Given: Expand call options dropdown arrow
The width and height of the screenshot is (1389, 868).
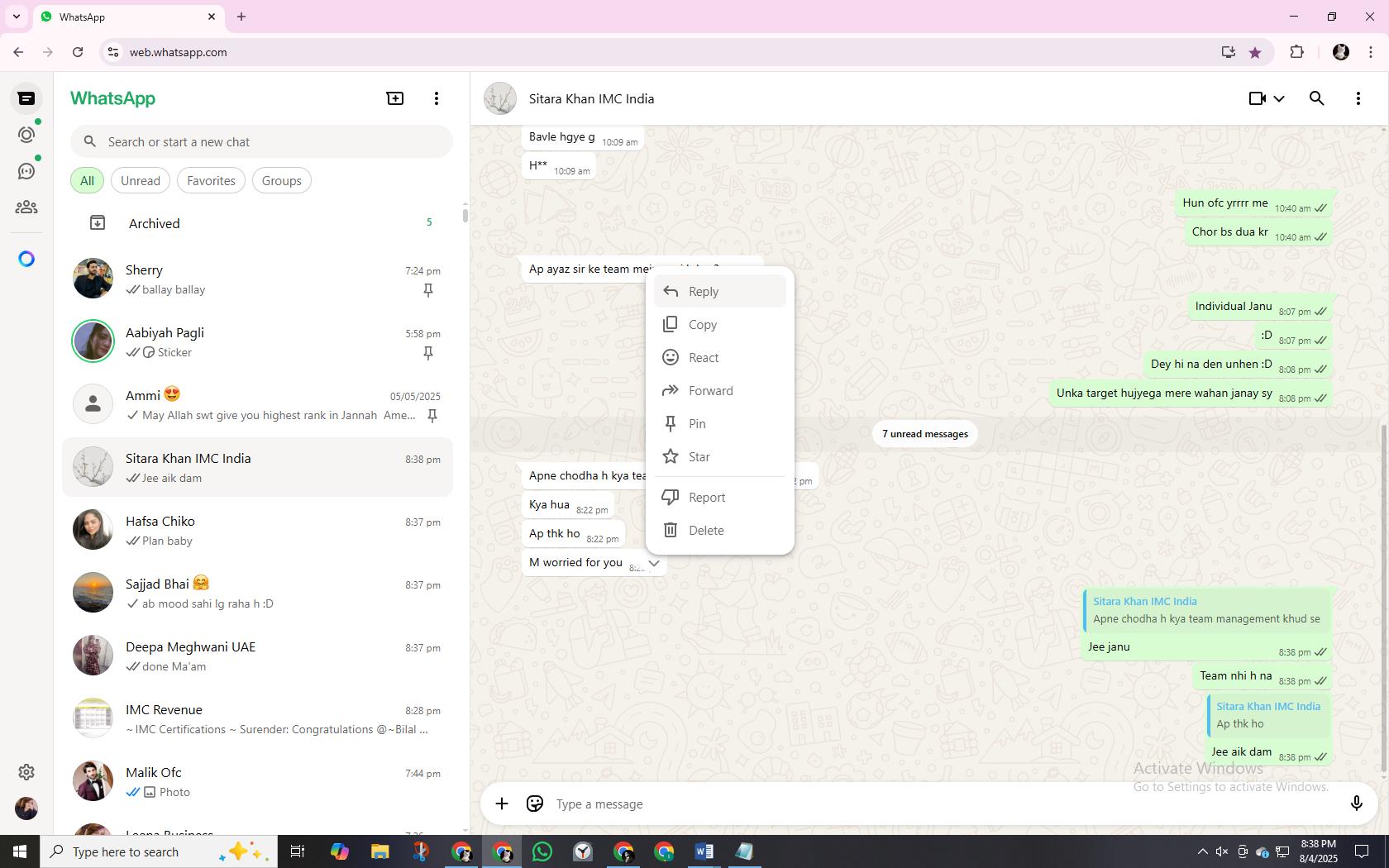Looking at the screenshot, I should coord(1279,99).
